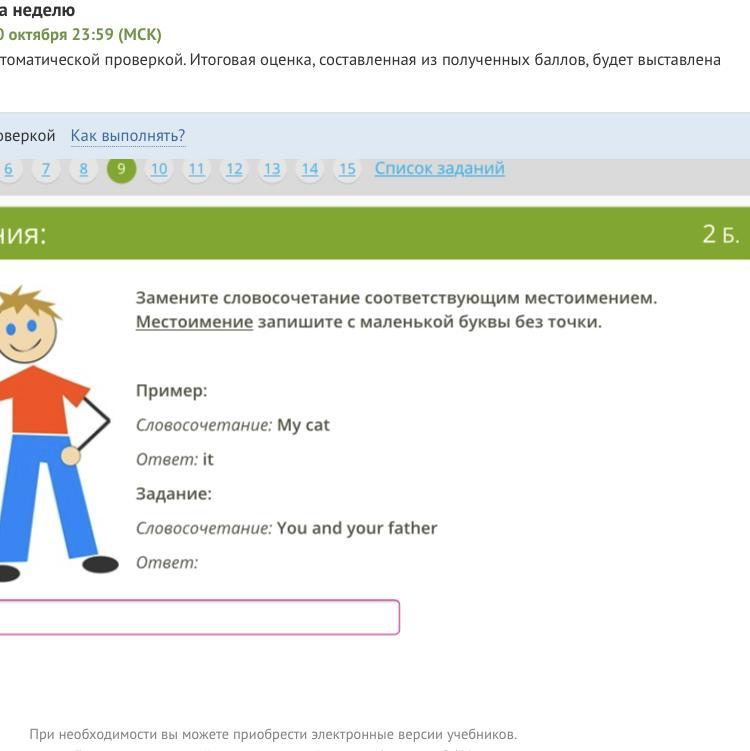Click the deadline text '23:59 (МСК)'
750x751 pixels.
coord(116,34)
